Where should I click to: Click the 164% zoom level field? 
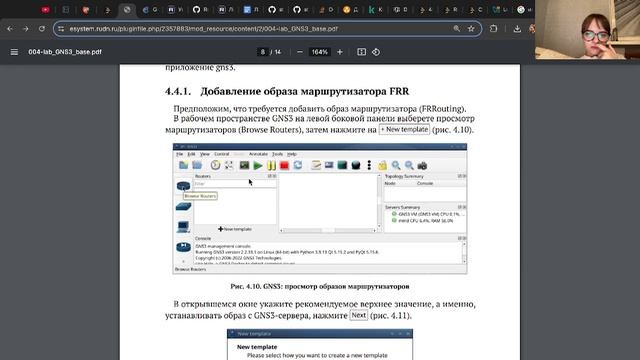coord(320,52)
